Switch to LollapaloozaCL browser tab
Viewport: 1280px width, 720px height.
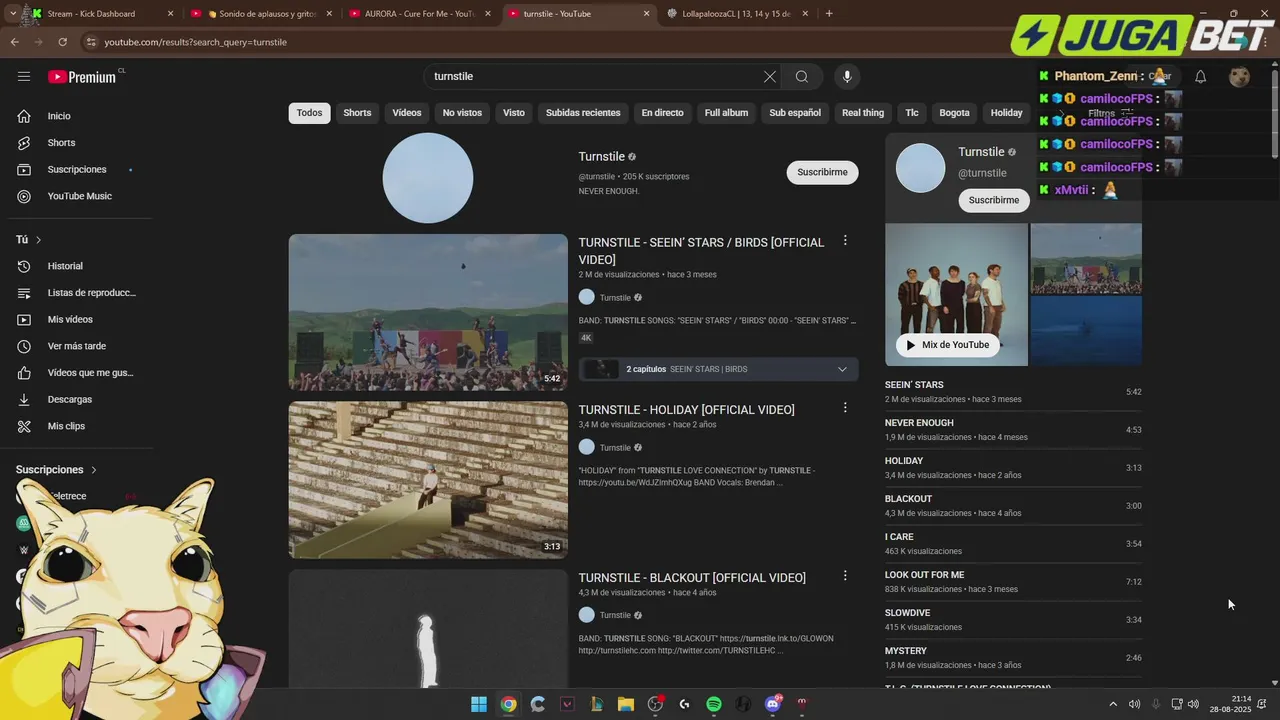[x=738, y=14]
